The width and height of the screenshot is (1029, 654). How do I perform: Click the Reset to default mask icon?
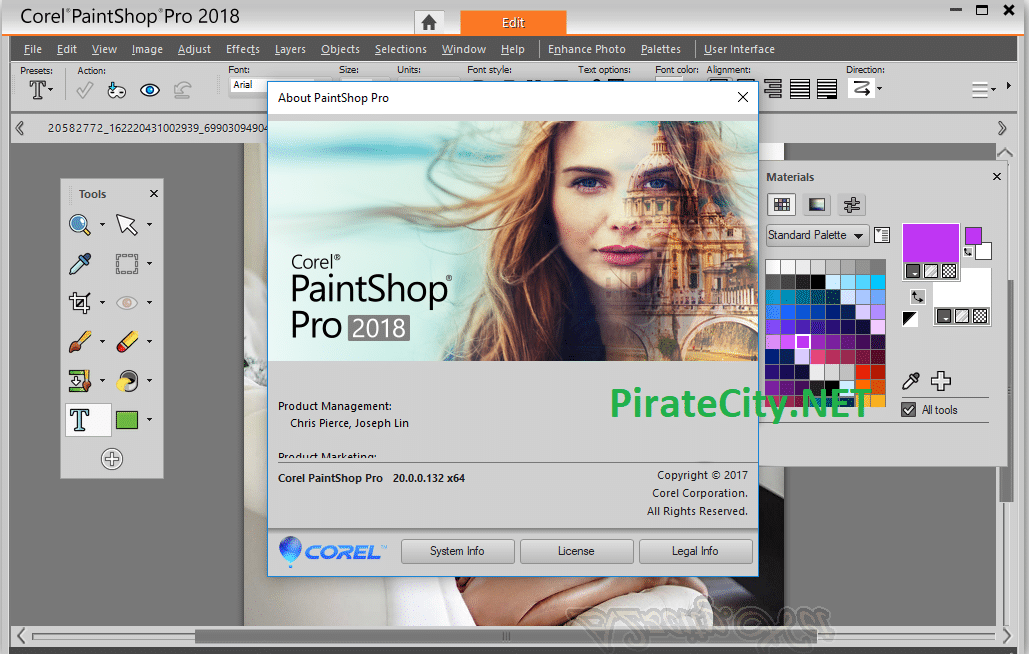point(117,90)
